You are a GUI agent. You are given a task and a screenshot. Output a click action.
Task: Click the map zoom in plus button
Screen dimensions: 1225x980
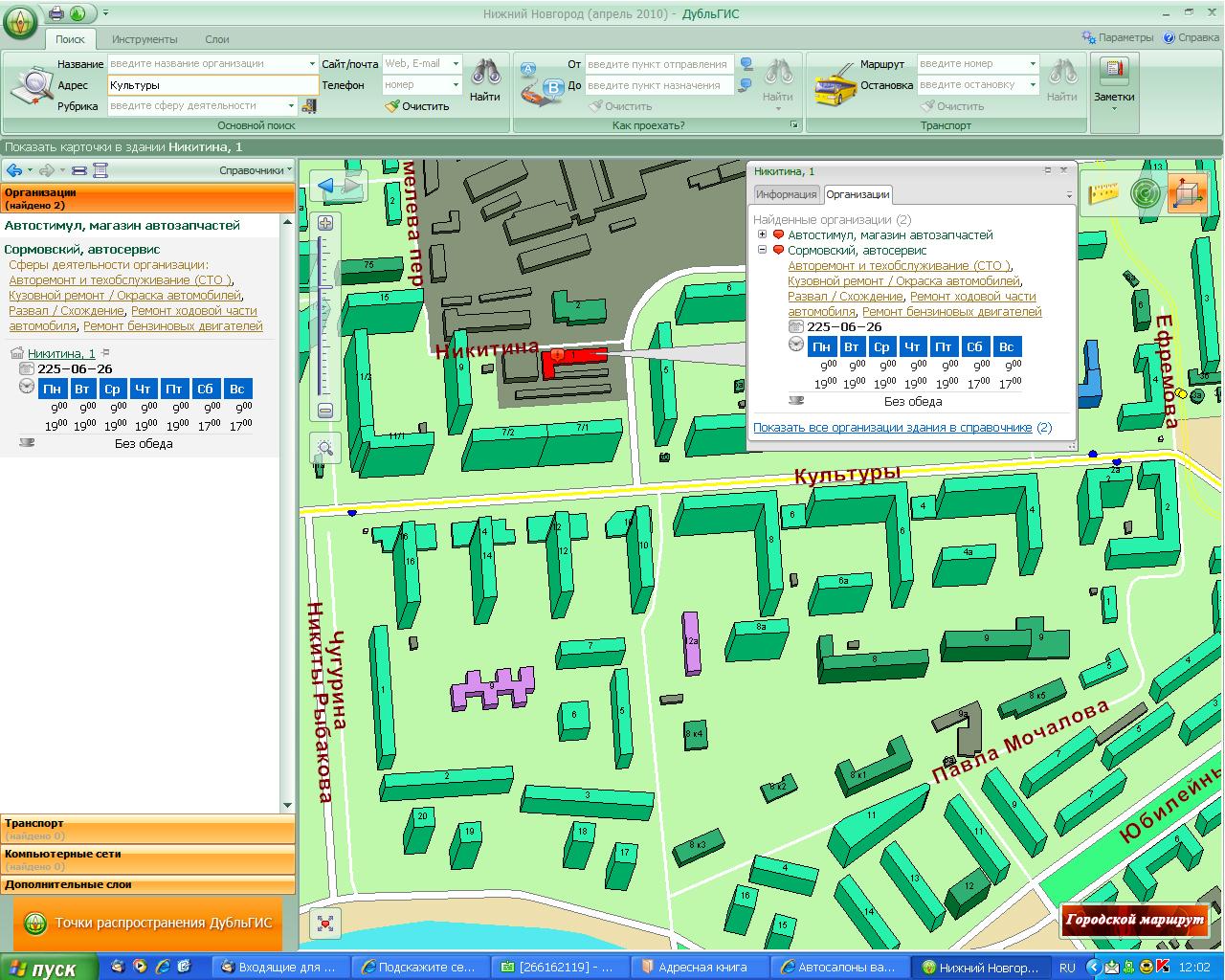tap(325, 223)
